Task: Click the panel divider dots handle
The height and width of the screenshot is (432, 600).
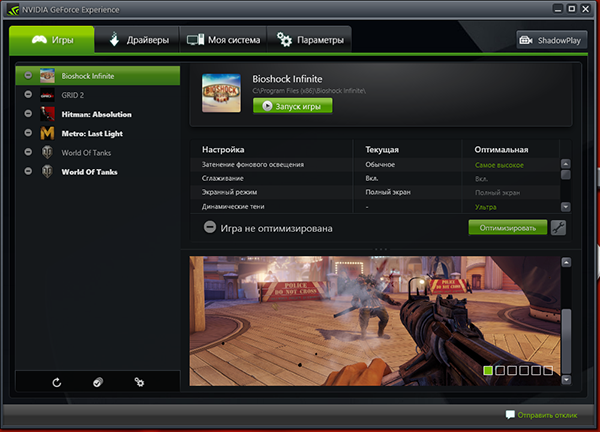Action: coord(381,249)
